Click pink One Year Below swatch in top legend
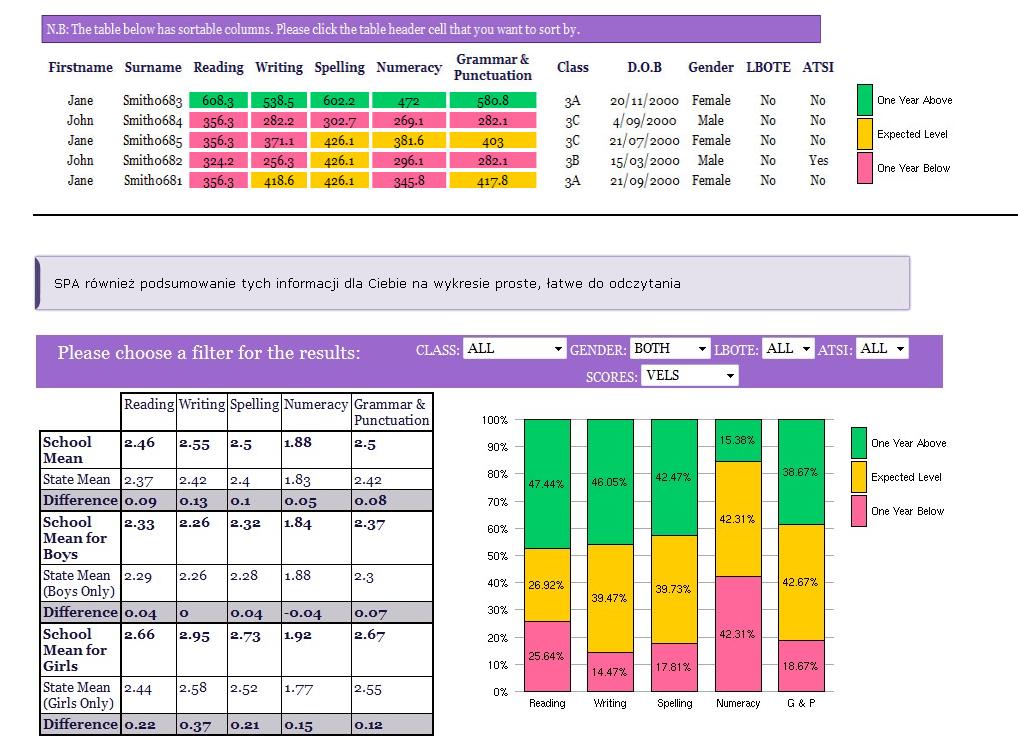 tap(865, 168)
